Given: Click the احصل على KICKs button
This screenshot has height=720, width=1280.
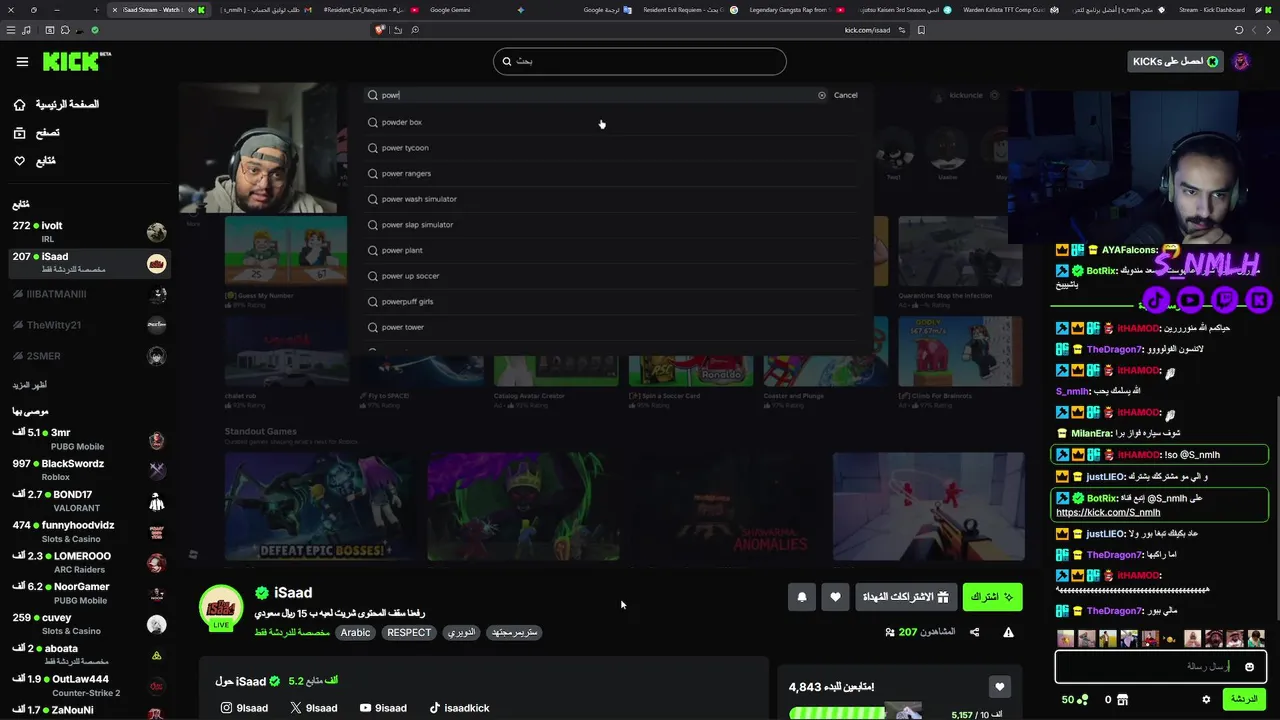Looking at the screenshot, I should tap(1176, 62).
